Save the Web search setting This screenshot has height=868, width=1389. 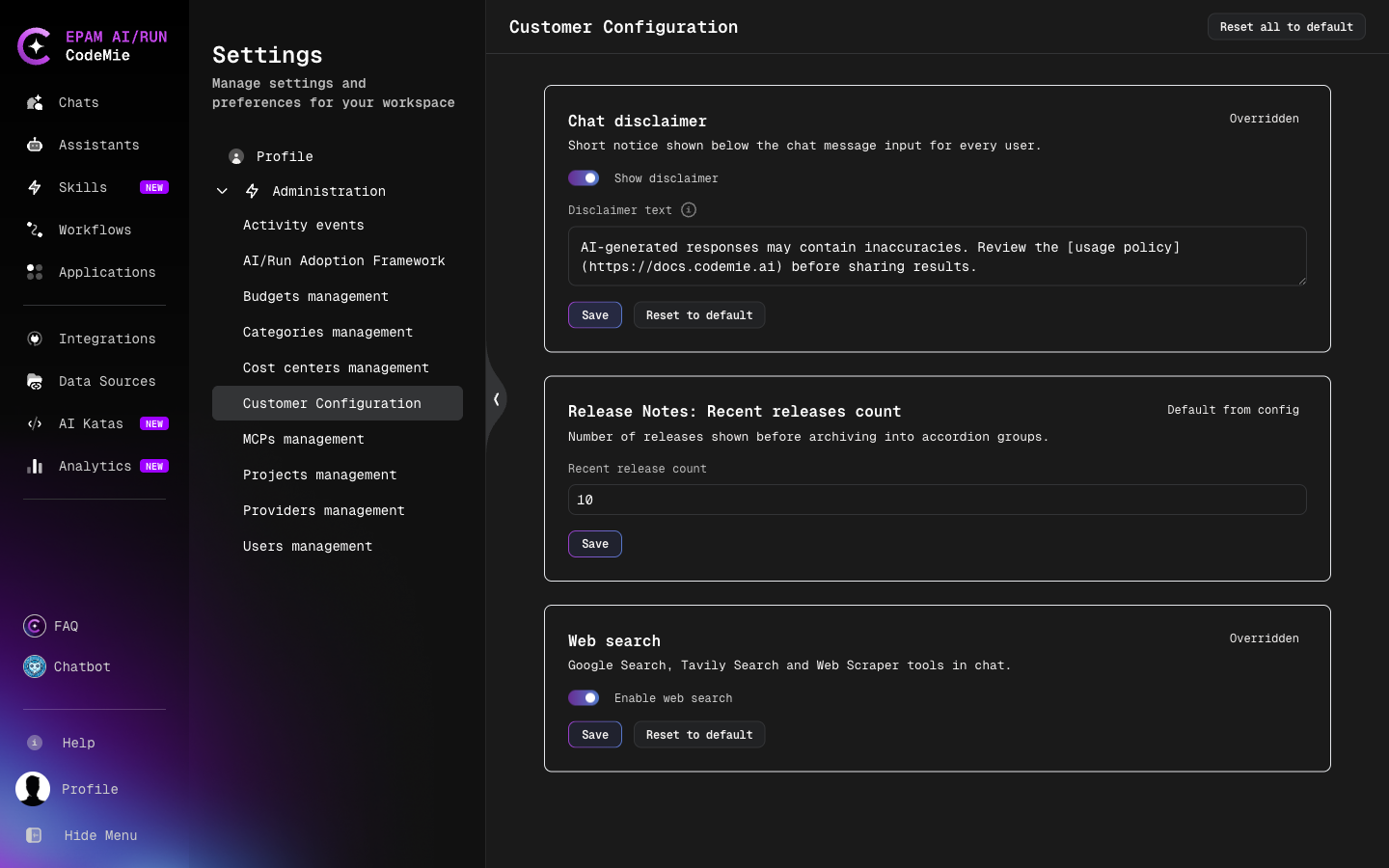tap(595, 735)
